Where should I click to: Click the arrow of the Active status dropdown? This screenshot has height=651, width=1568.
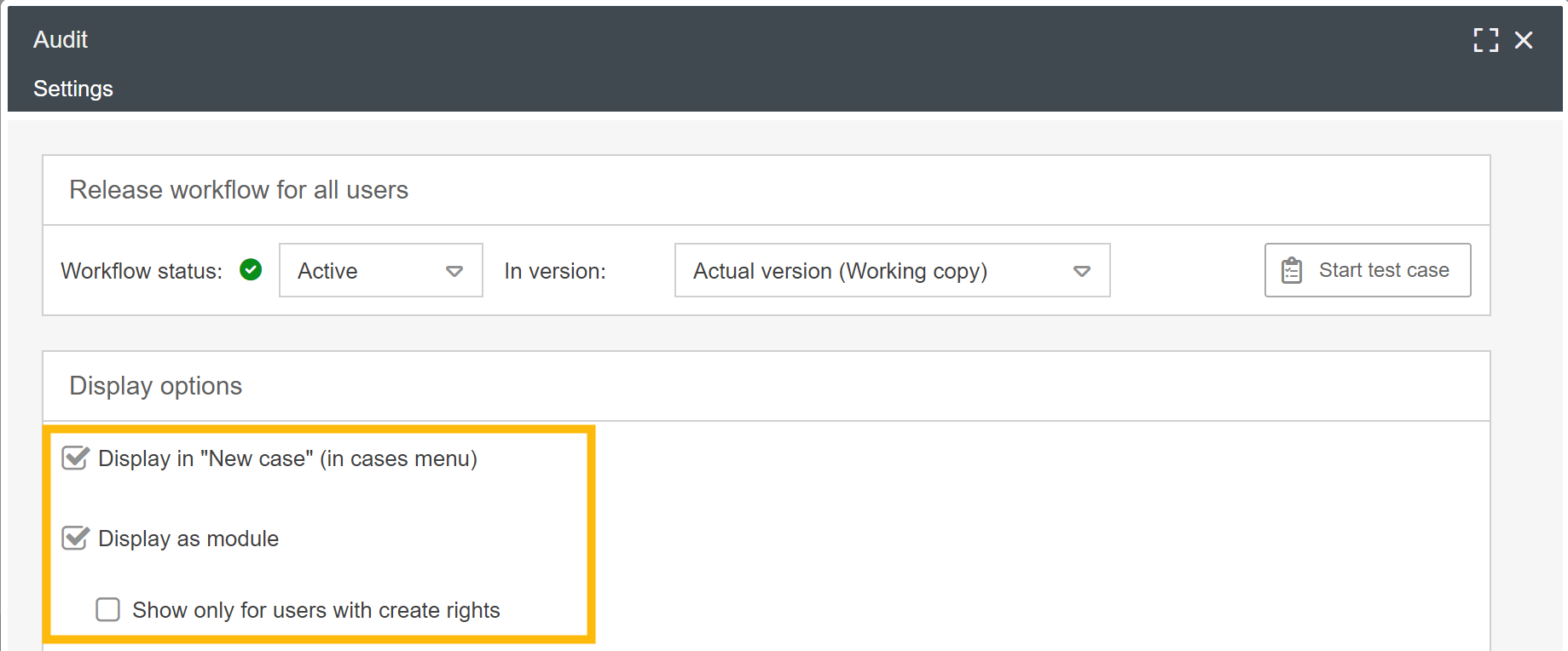tap(454, 271)
